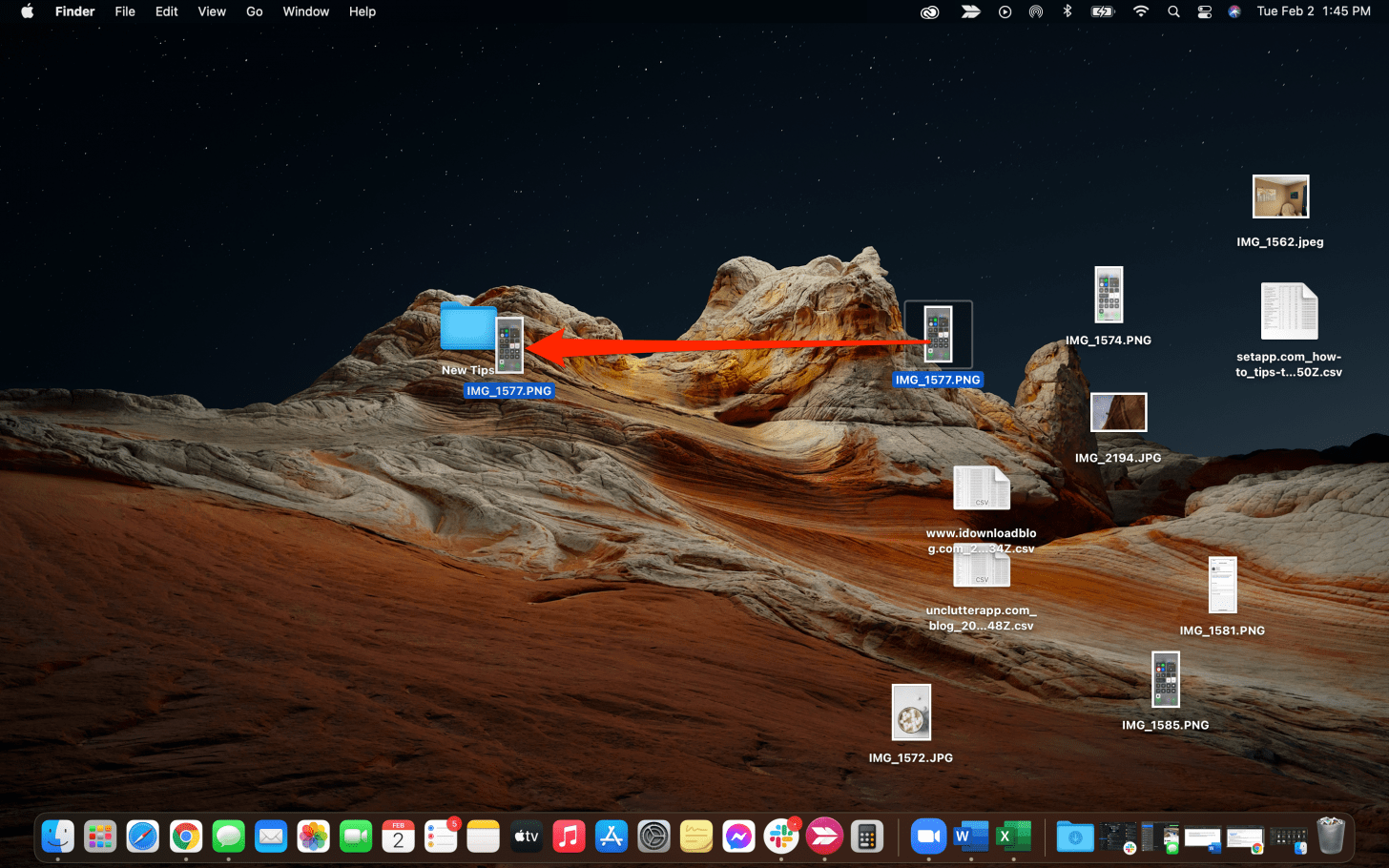Viewport: 1389px width, 868px height.
Task: Open the Go menu
Action: (254, 11)
